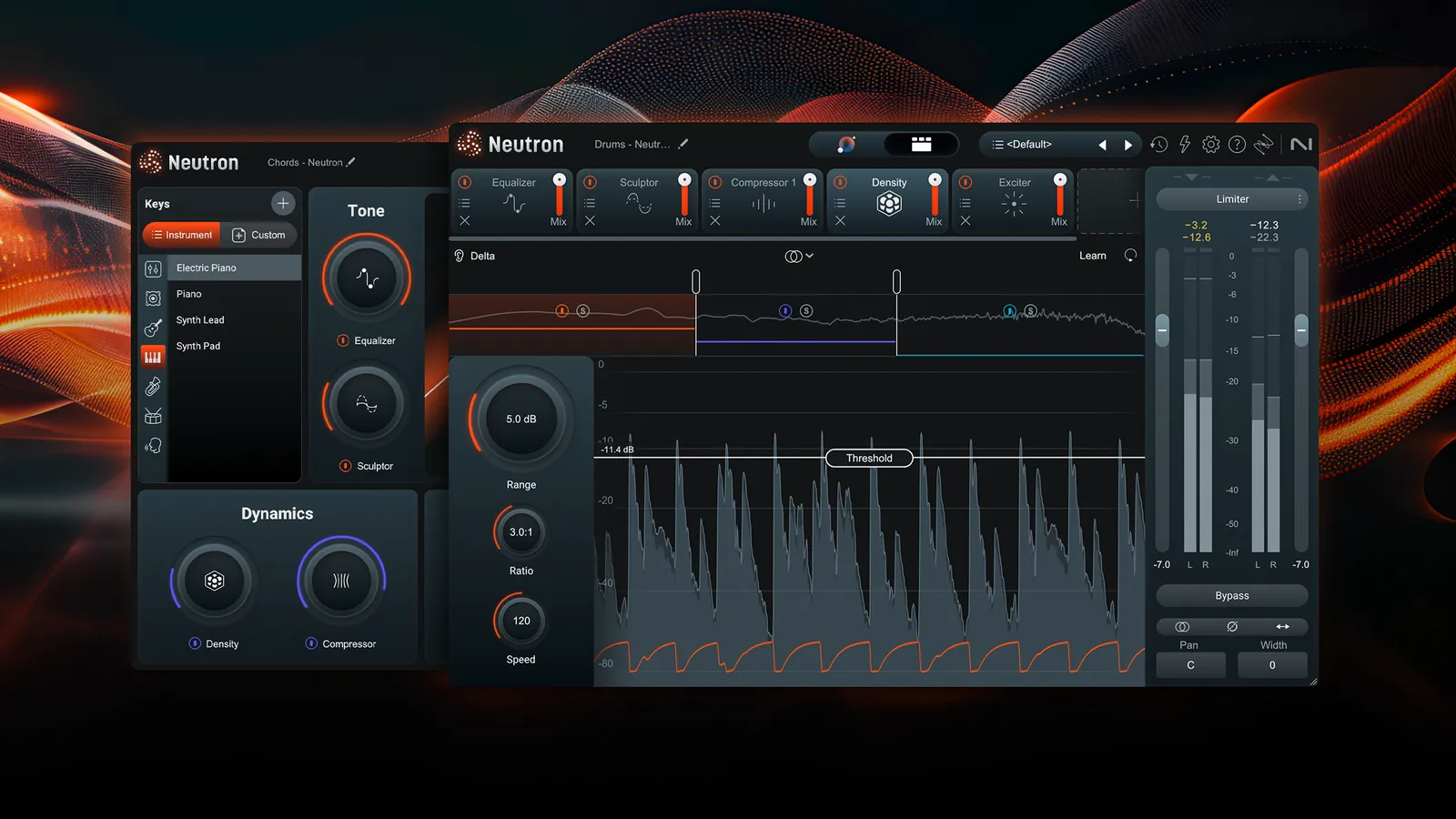Click the channel swap arrows icon
The width and height of the screenshot is (1456, 819).
[x=1282, y=627]
